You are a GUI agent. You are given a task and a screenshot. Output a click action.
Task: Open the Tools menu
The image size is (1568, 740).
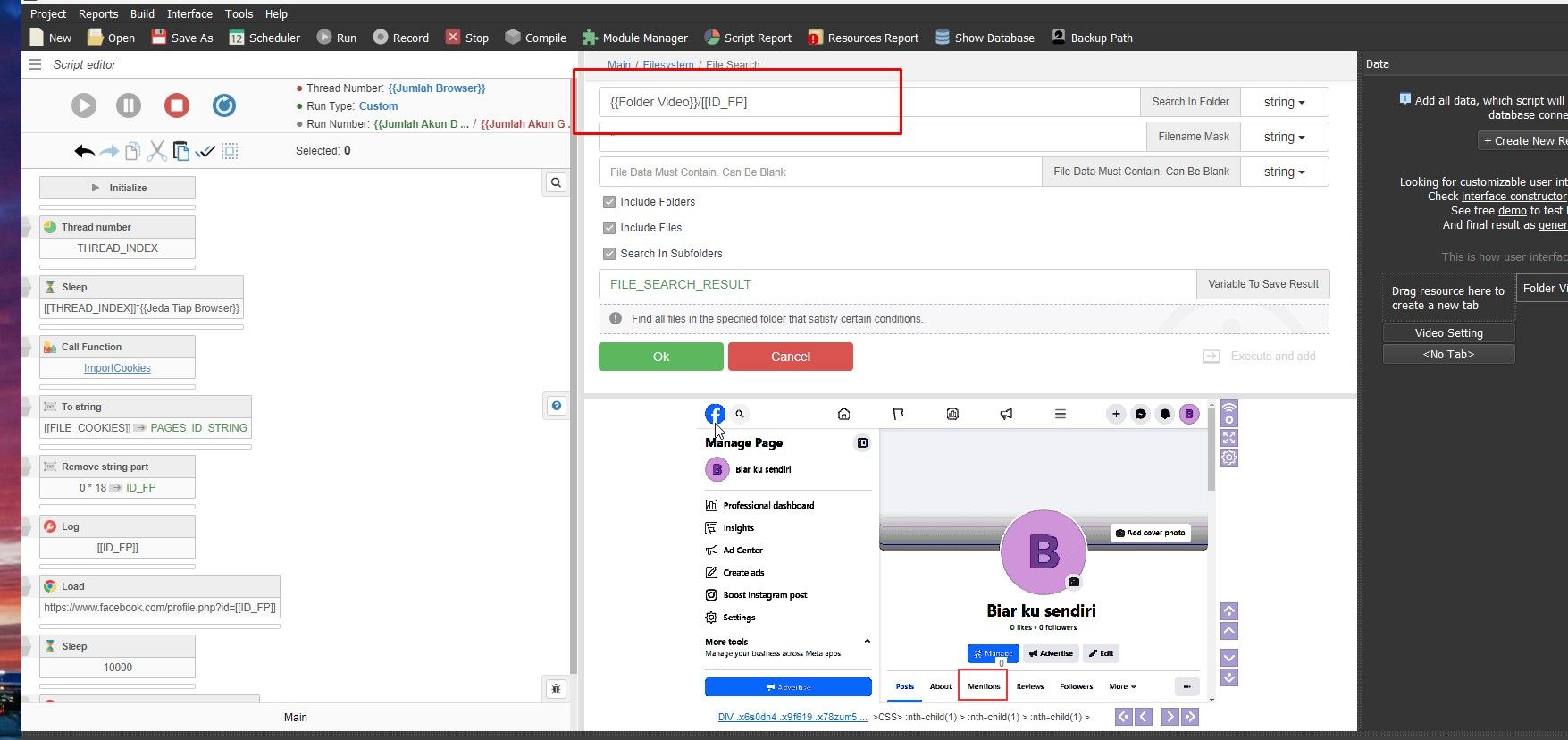(239, 13)
